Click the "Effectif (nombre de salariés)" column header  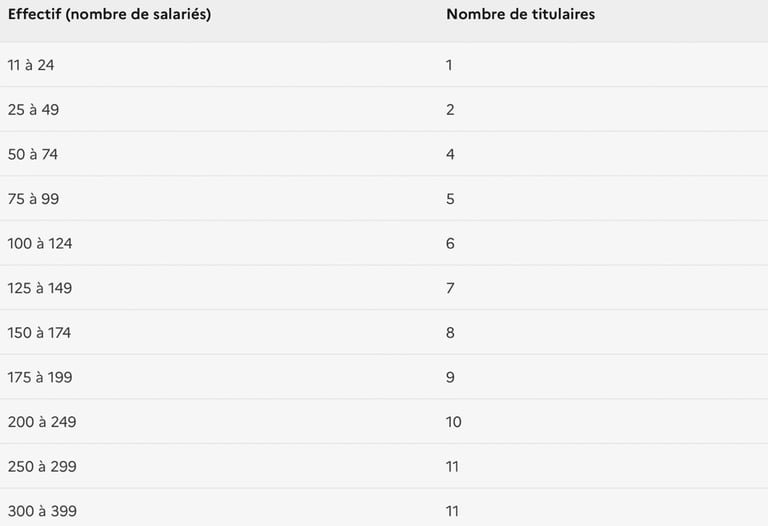point(109,15)
